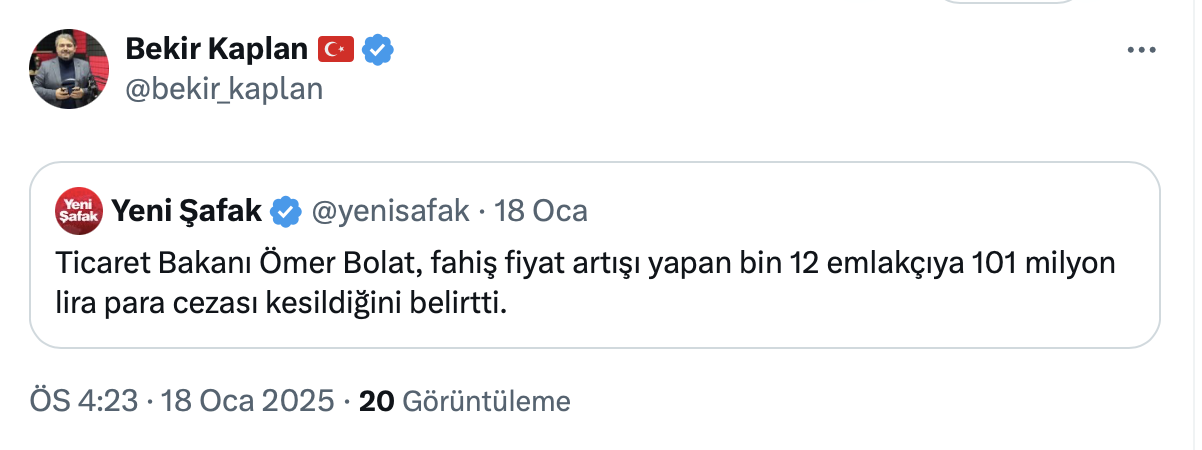Click the partially visible button at top
Screen dimensions: 1202x450
[1011, 3]
